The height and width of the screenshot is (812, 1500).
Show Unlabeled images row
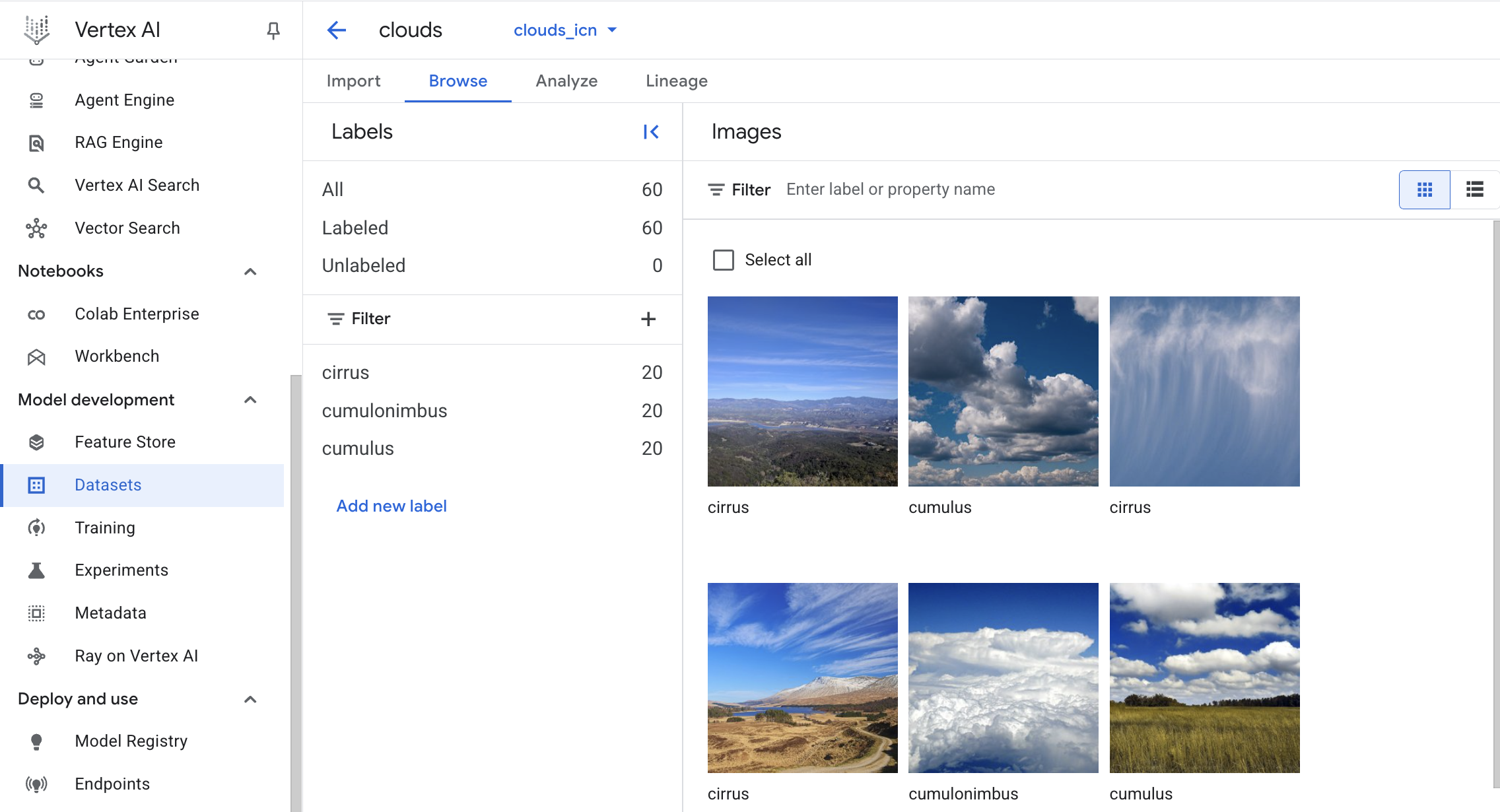[x=493, y=266]
